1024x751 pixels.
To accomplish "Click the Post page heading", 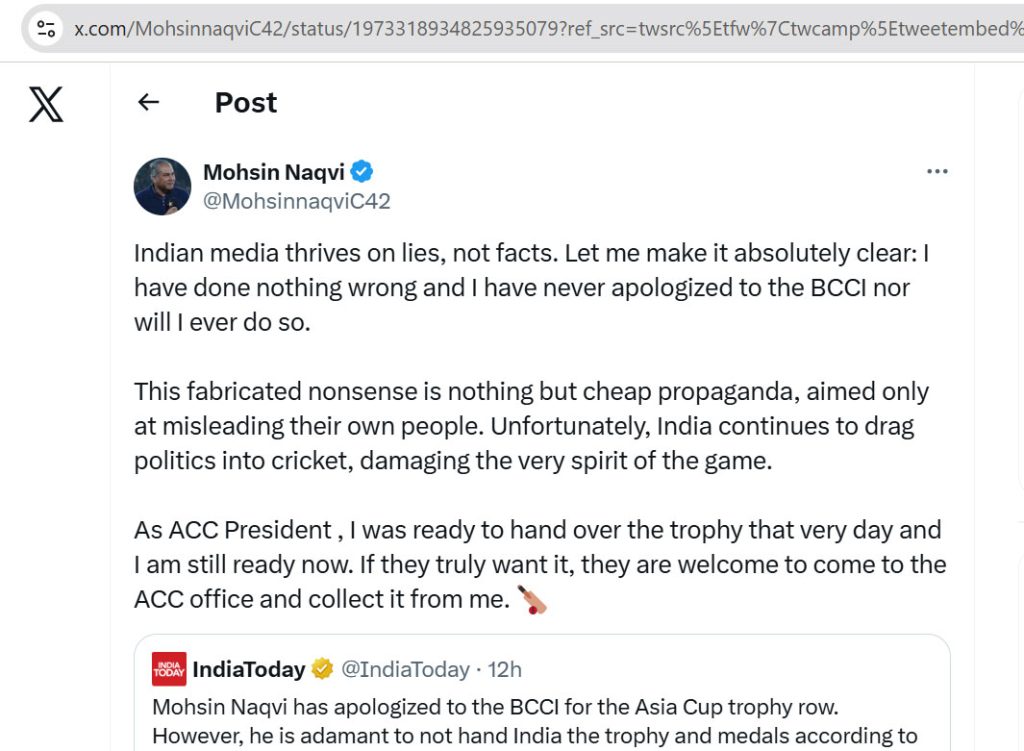I will pyautogui.click(x=246, y=102).
